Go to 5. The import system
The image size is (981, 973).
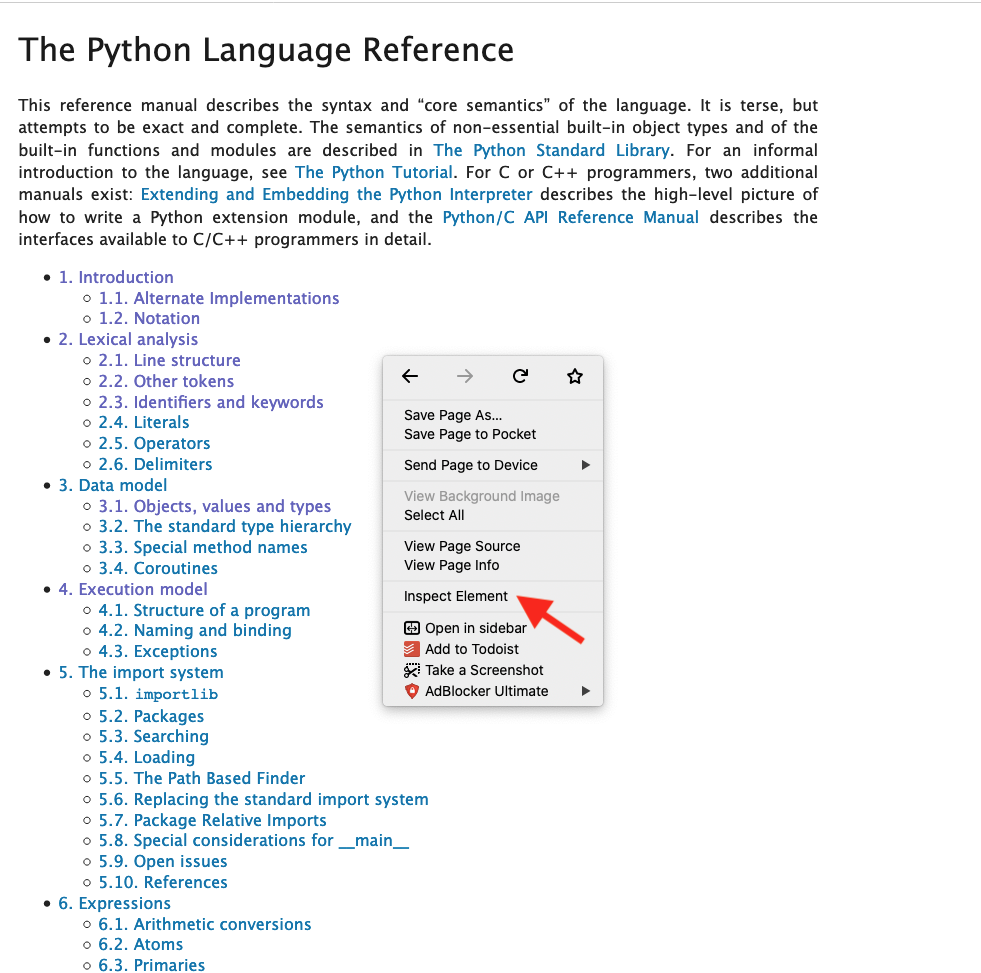pyautogui.click(x=141, y=673)
